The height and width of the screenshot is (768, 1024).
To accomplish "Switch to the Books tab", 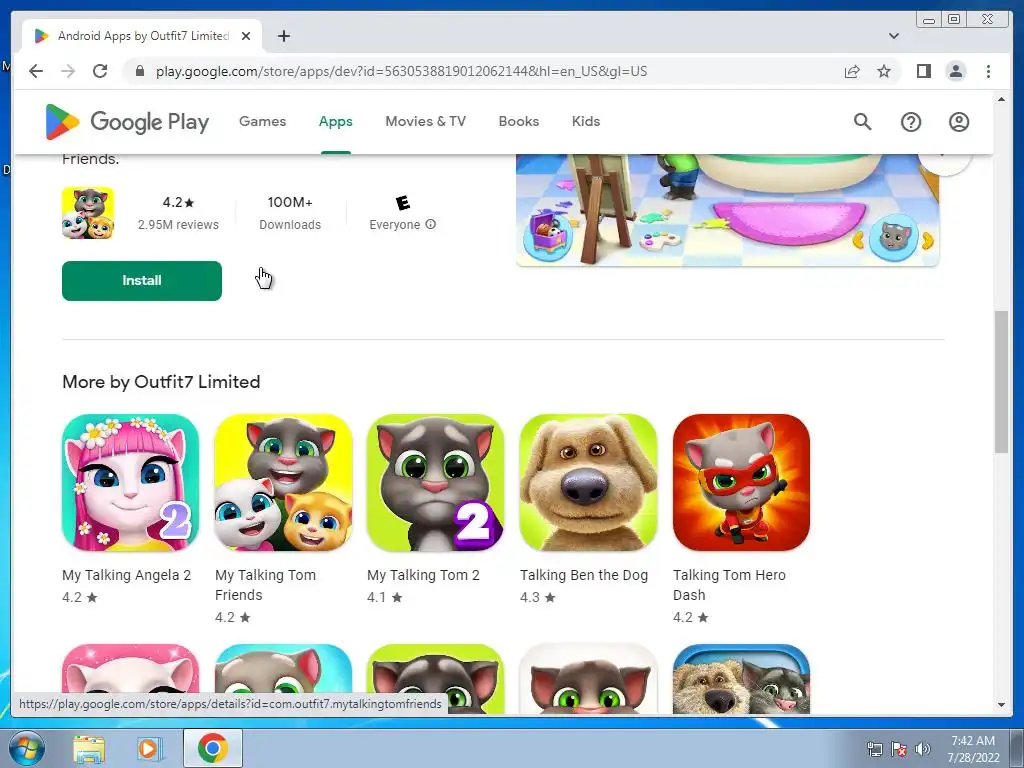I will click(519, 121).
